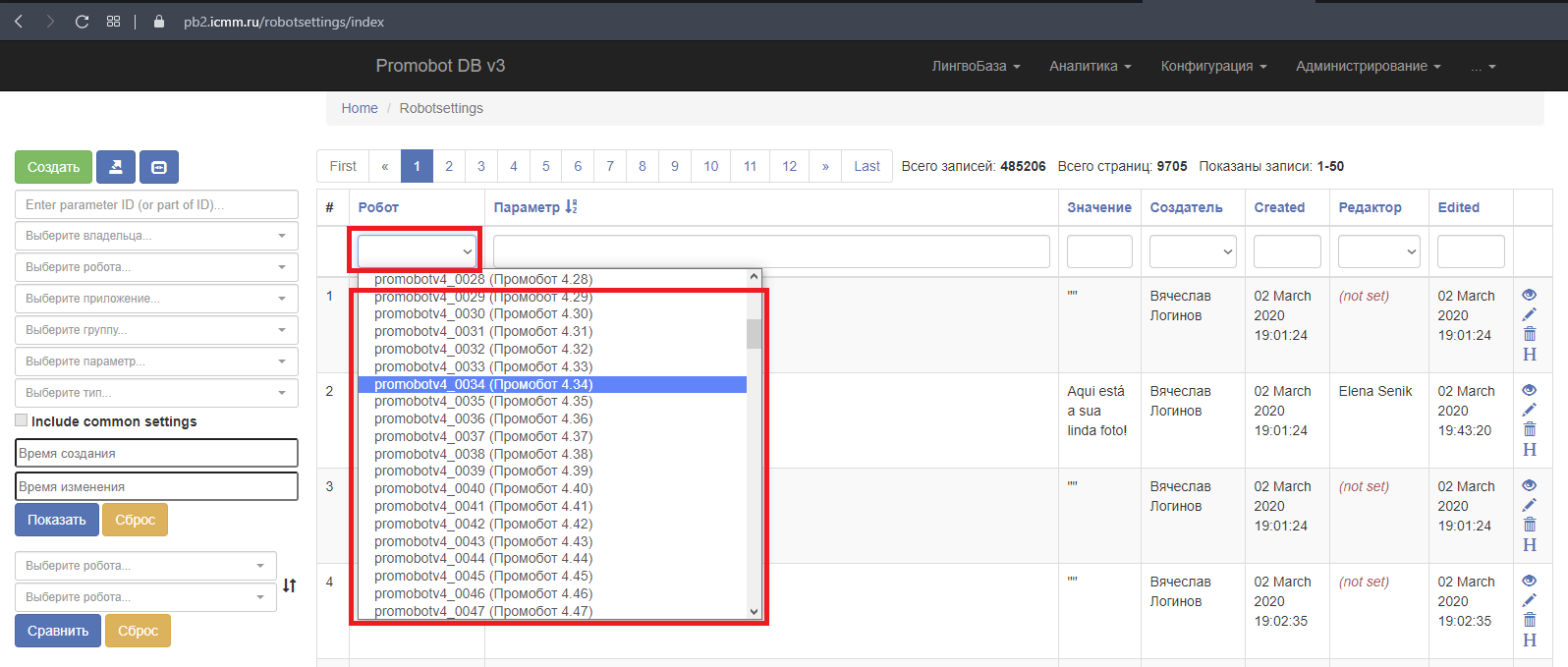This screenshot has height=667, width=1568.
Task: Click the swap arrows icon beside robot comparison
Action: (289, 585)
